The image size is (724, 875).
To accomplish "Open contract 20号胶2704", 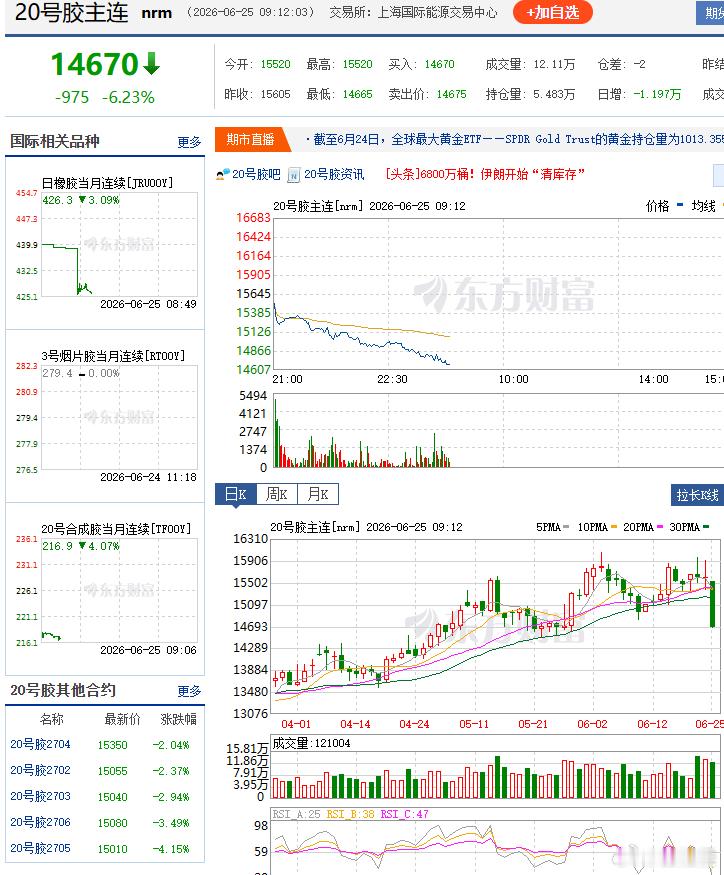I will [x=40, y=744].
